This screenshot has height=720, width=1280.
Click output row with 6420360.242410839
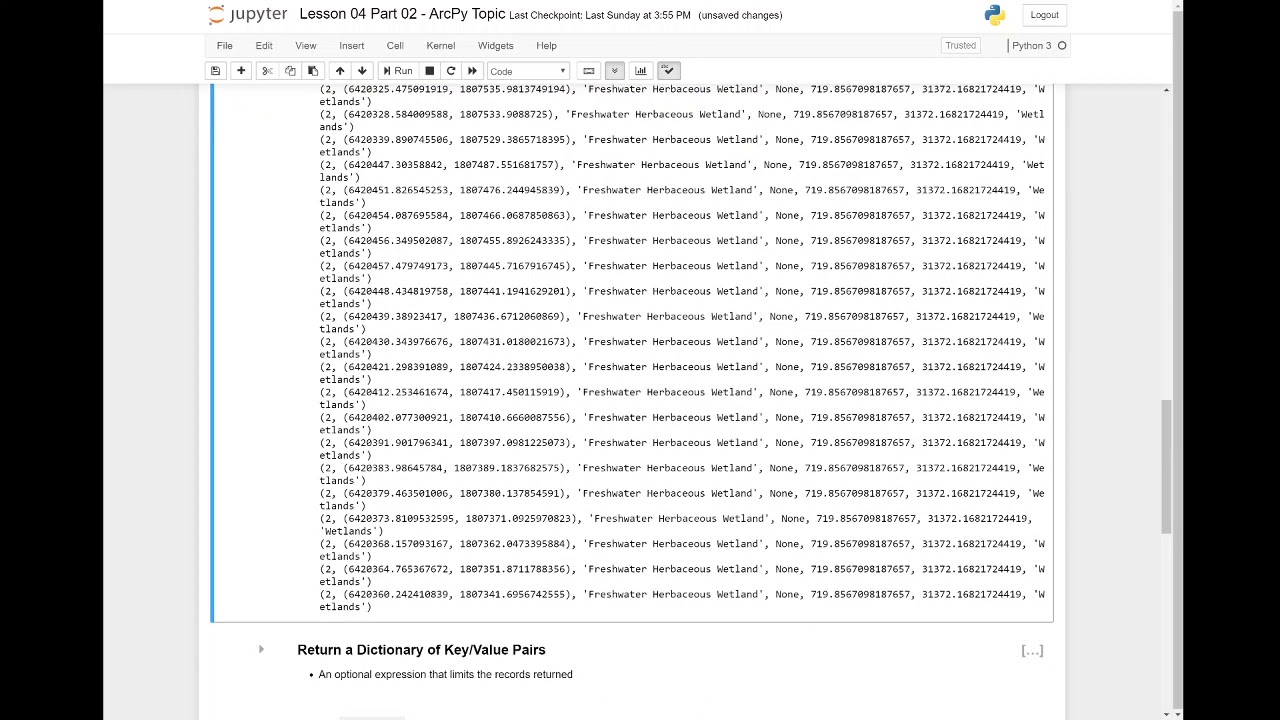682,600
